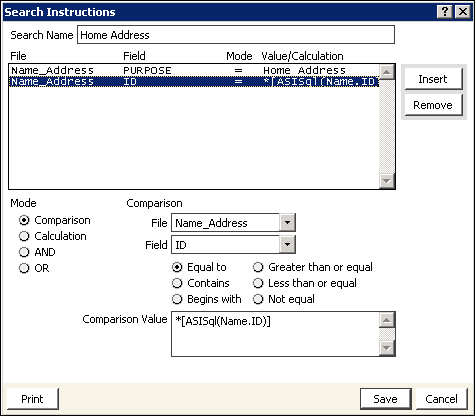Image resolution: width=475 pixels, height=416 pixels.
Task: Click the Field combo box showing ID
Action: (x=233, y=245)
